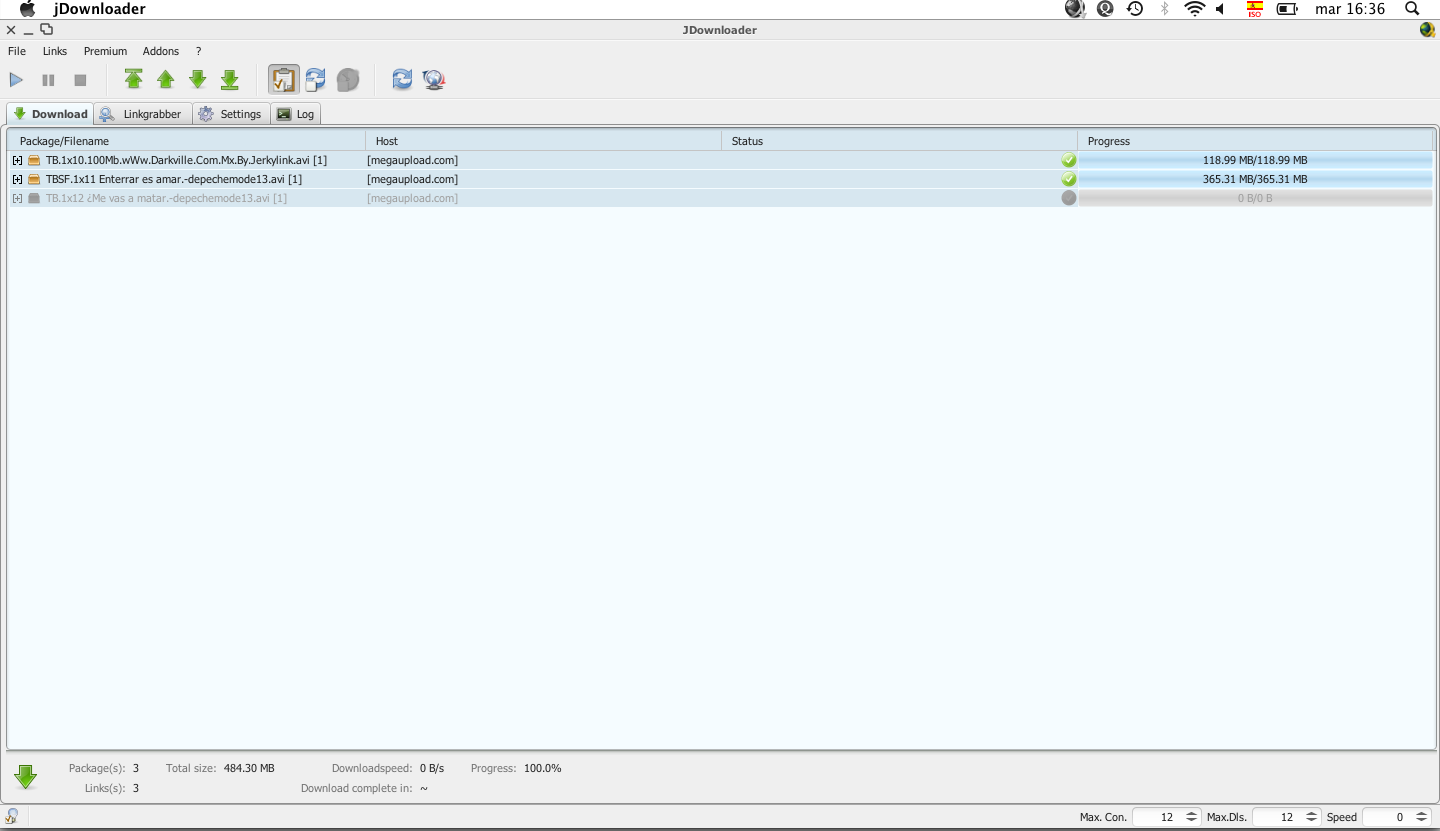Sort by Status column header
Viewport: 1440px width, 831px height.
point(899,141)
